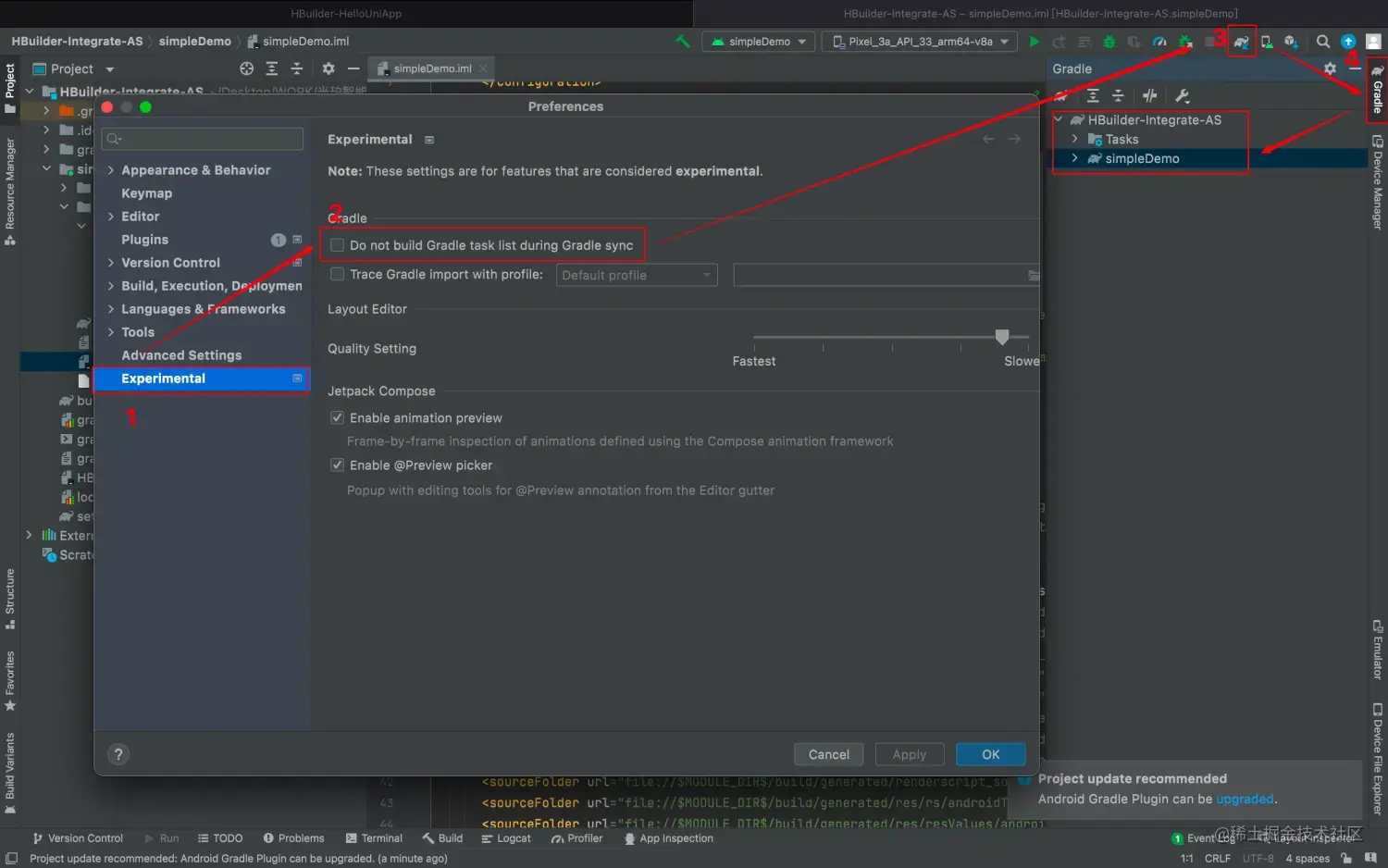
Task: Select Keymap in the Preferences sidebar
Action: coord(146,193)
